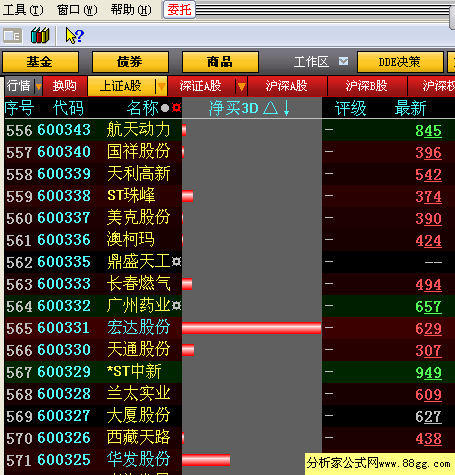Activate the context help cursor icon
Image resolution: width=455 pixels, height=475 pixels.
75,36
